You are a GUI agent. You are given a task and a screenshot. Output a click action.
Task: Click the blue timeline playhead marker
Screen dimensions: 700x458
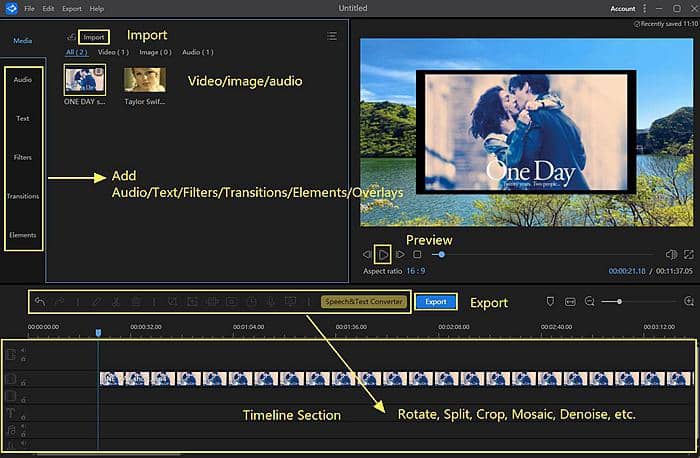98,332
